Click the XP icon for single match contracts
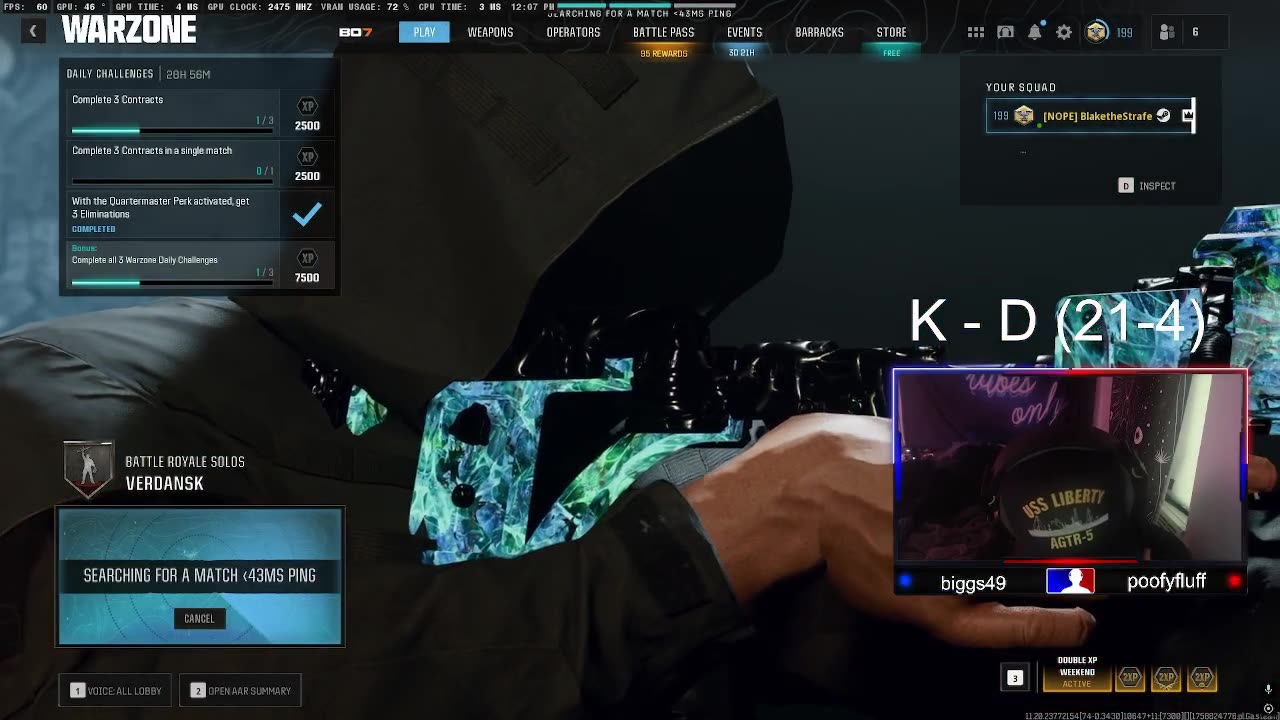Image resolution: width=1280 pixels, height=720 pixels. tap(308, 157)
